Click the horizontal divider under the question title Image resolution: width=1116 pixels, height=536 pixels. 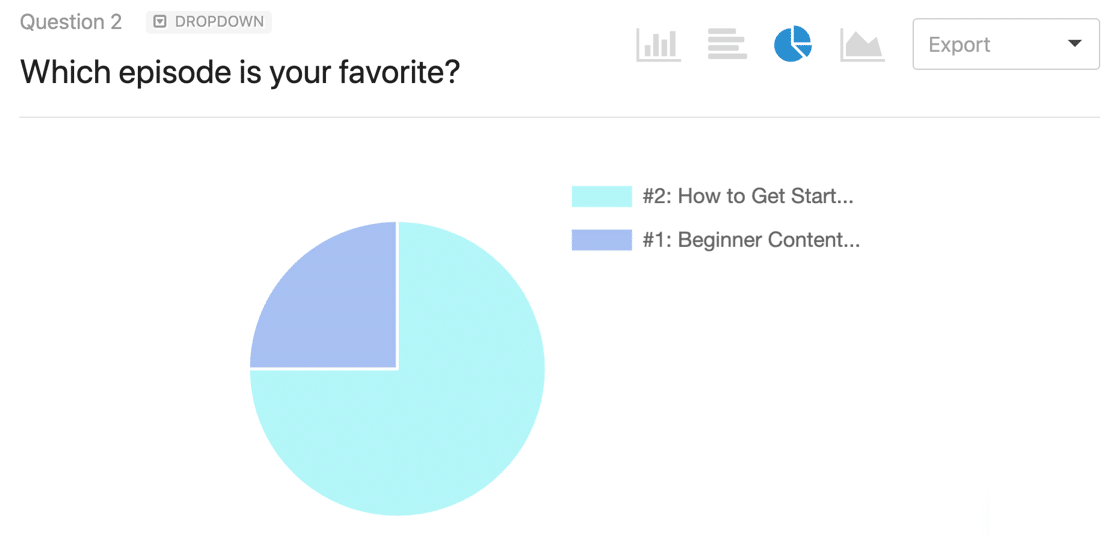(x=558, y=117)
